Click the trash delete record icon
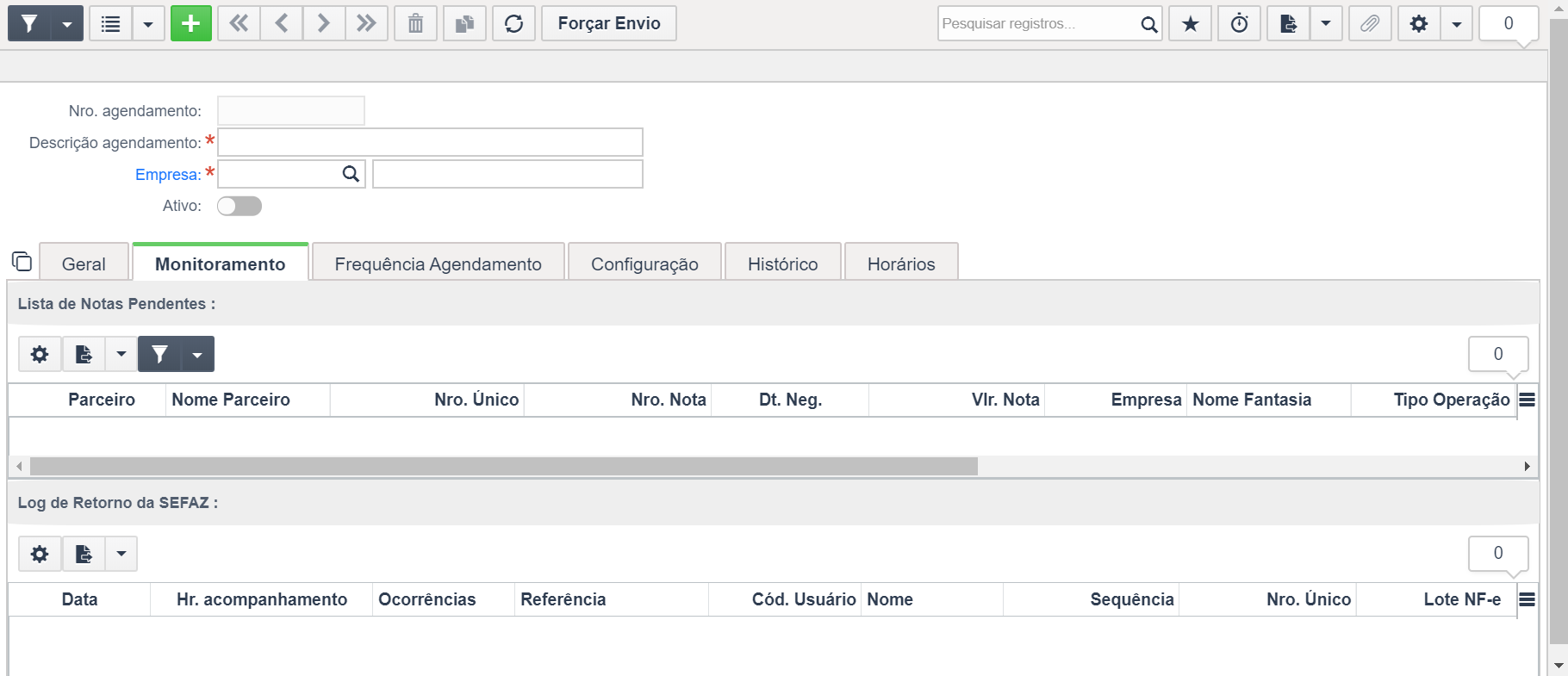 tap(415, 23)
